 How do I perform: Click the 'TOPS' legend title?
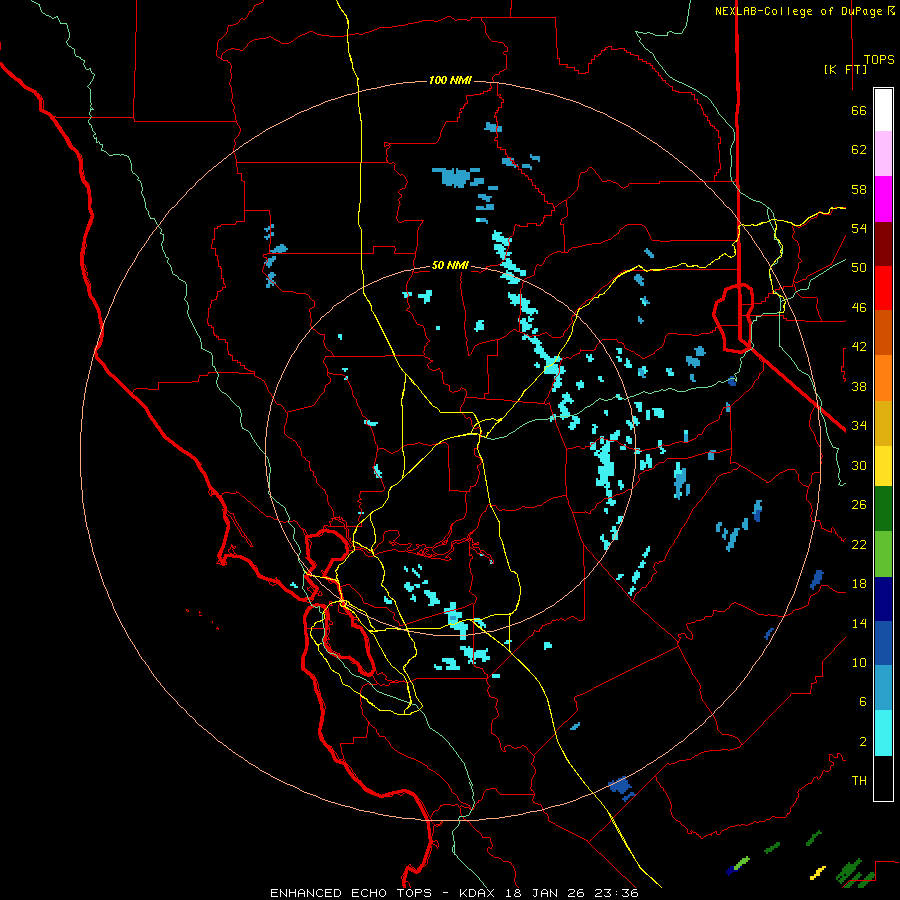pos(879,59)
